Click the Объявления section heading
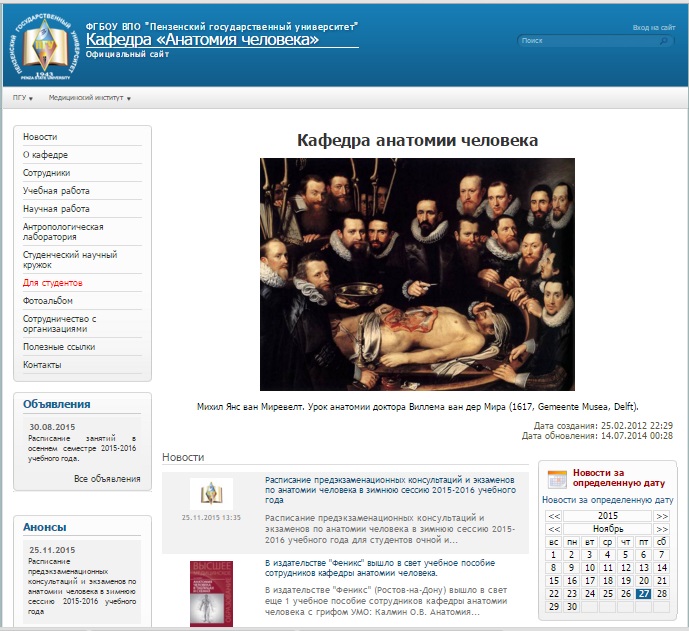The width and height of the screenshot is (689, 631). [x=57, y=404]
